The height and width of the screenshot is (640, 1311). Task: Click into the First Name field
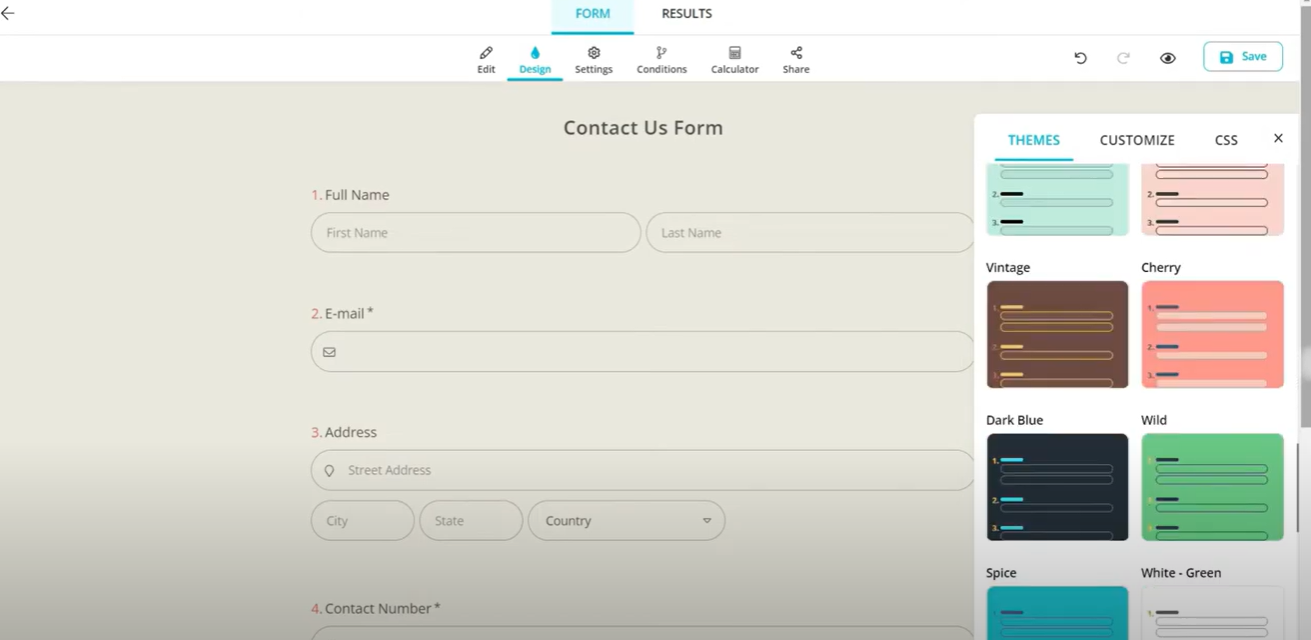[475, 232]
